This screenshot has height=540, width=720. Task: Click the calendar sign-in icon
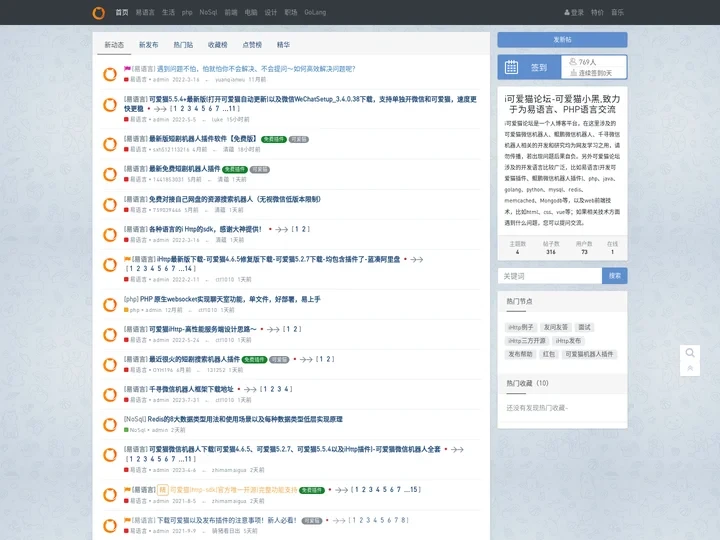[x=511, y=67]
